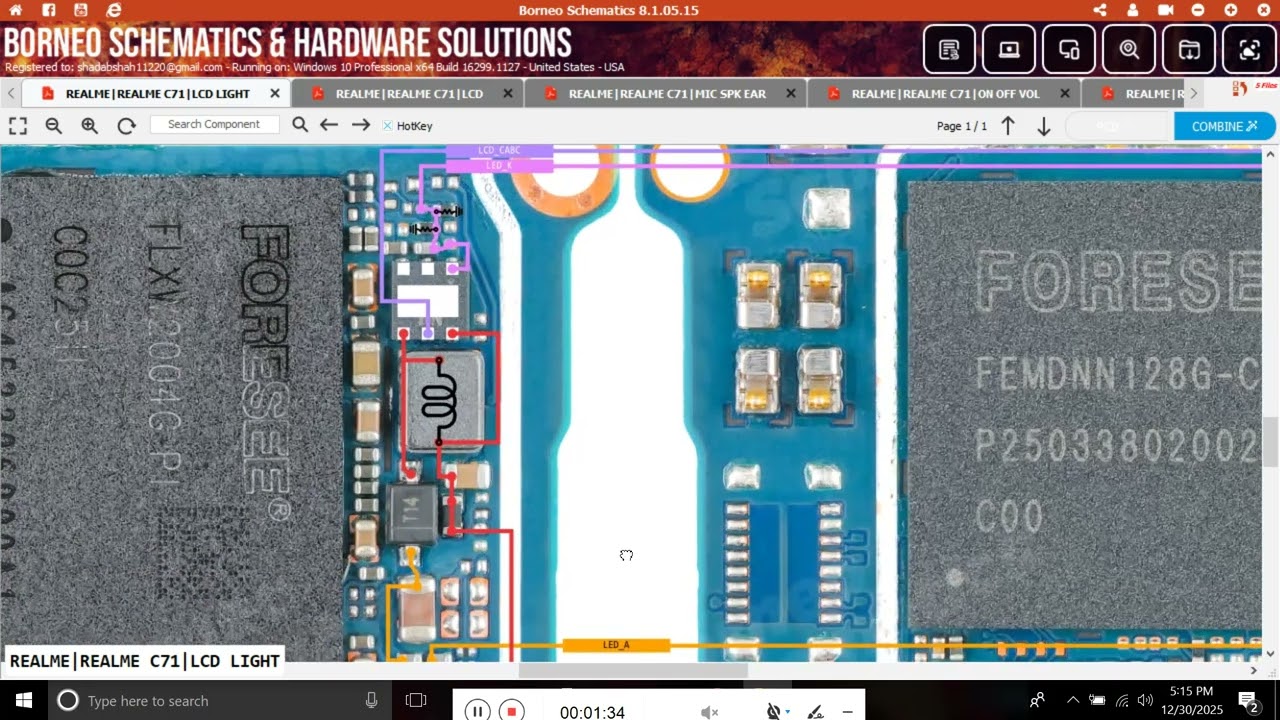
Task: Open the Facebook page icon
Action: point(48,10)
